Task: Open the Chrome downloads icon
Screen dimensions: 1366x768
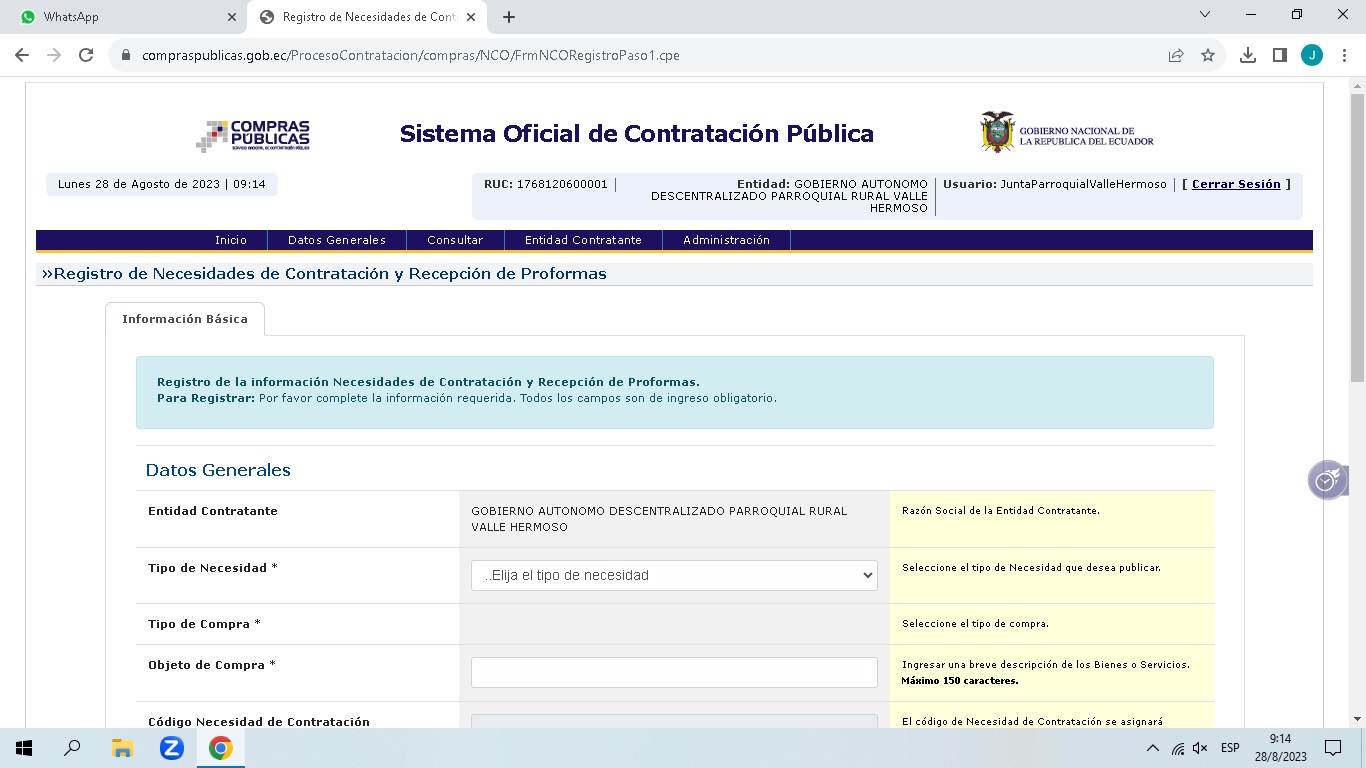Action: click(x=1248, y=56)
